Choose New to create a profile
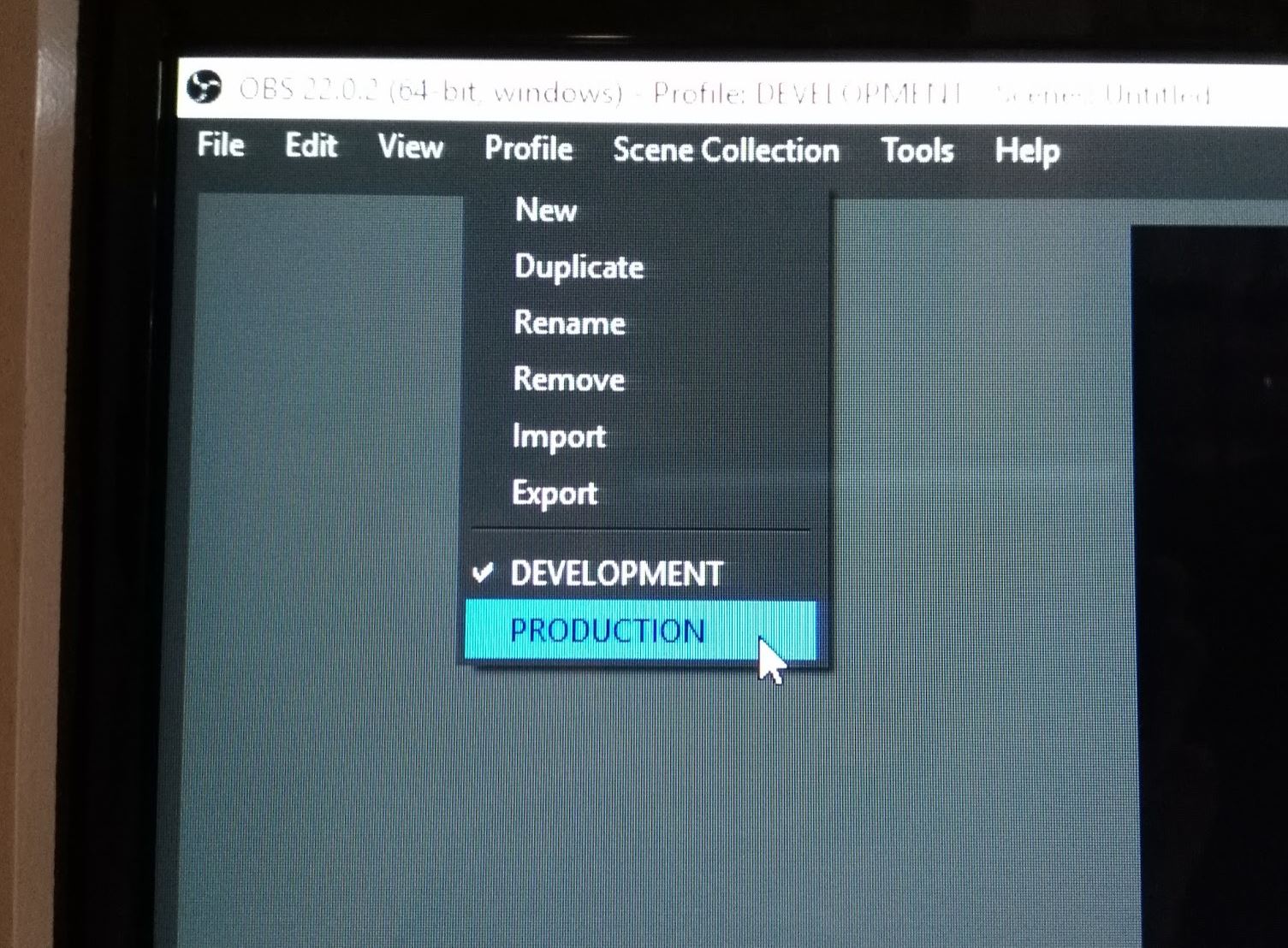 (546, 210)
